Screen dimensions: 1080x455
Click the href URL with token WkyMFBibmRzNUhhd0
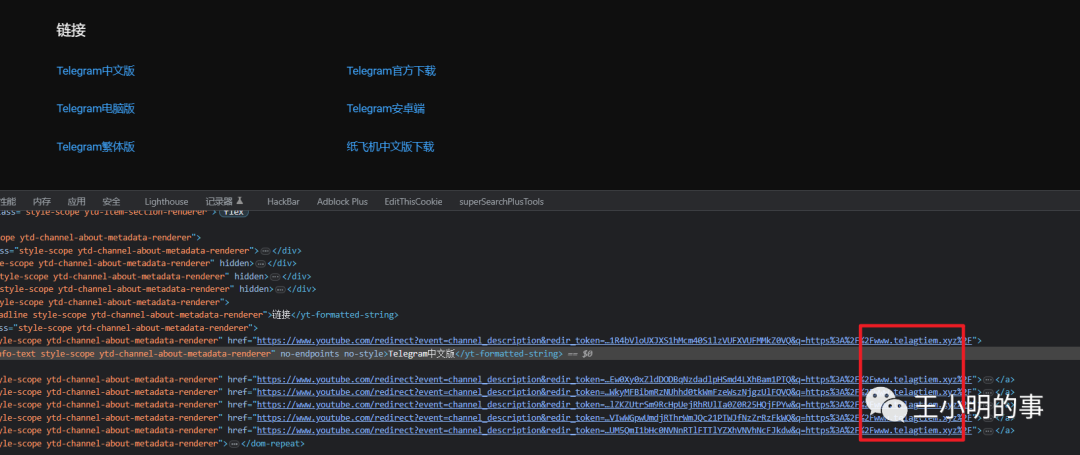614,392
